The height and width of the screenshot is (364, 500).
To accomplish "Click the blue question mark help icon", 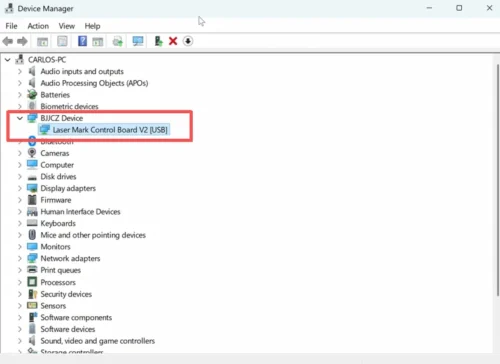I will click(x=82, y=41).
